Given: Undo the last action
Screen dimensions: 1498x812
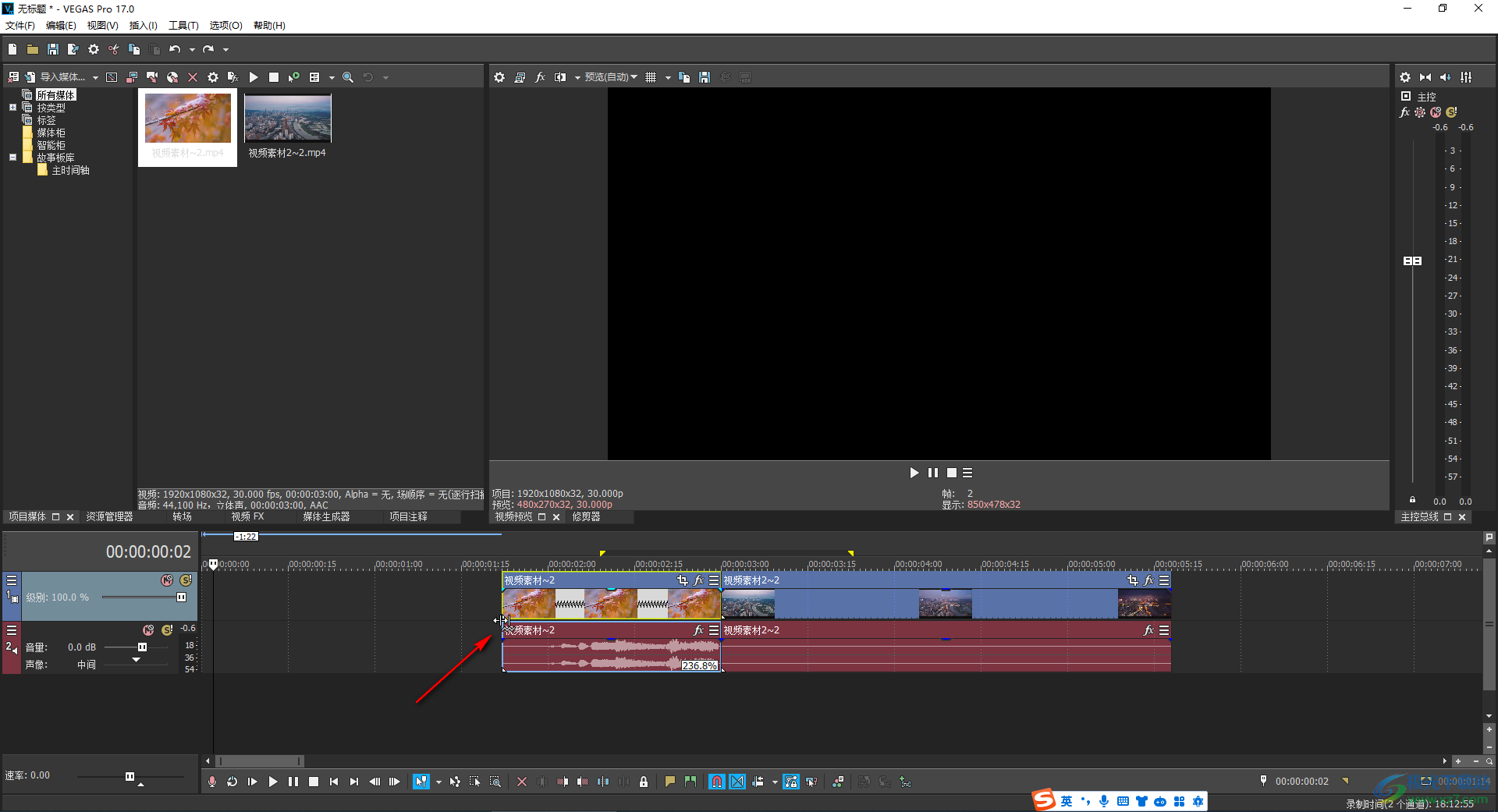Looking at the screenshot, I should [x=175, y=49].
